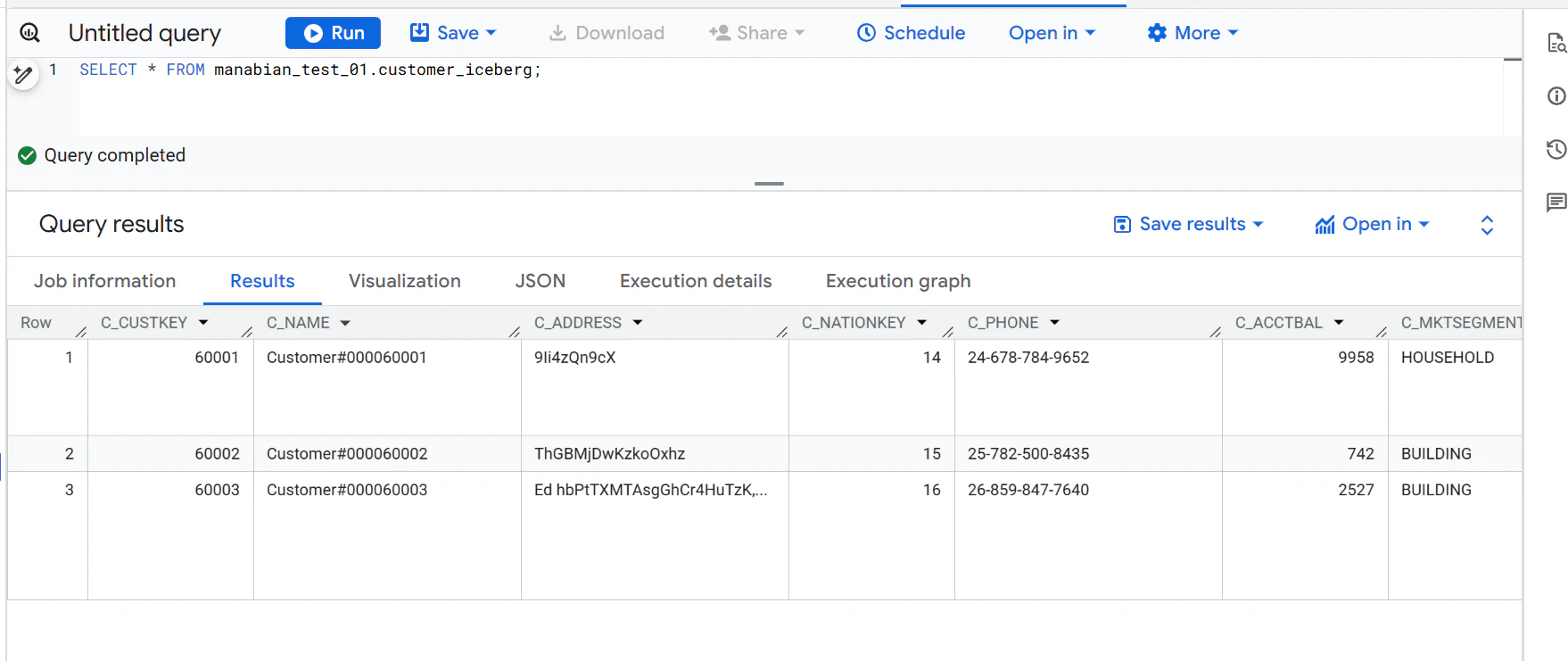
Task: Open the info icon in right sidebar
Action: point(1556,96)
